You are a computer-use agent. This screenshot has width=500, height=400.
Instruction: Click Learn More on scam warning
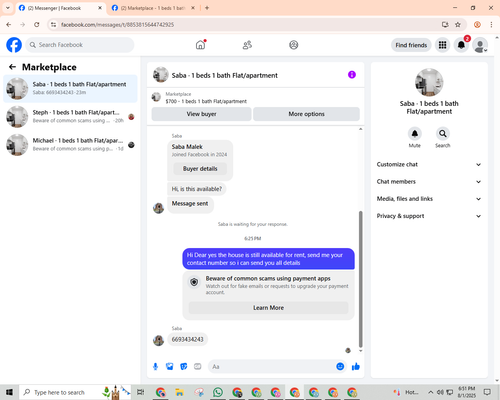point(268,308)
